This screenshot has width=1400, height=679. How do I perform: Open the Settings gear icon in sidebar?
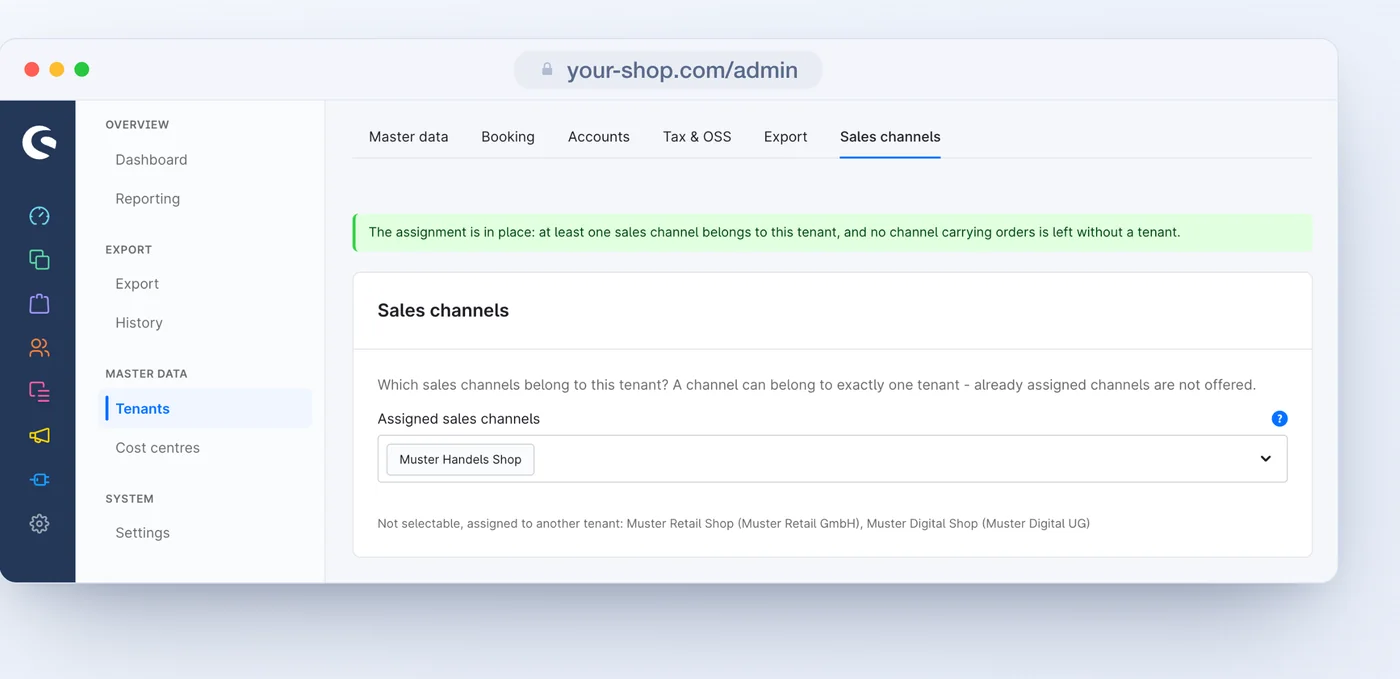(39, 523)
